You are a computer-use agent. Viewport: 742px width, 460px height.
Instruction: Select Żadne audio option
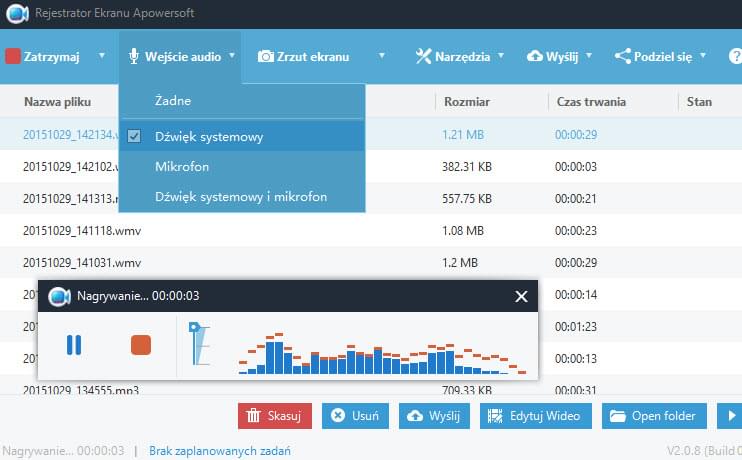point(173,101)
